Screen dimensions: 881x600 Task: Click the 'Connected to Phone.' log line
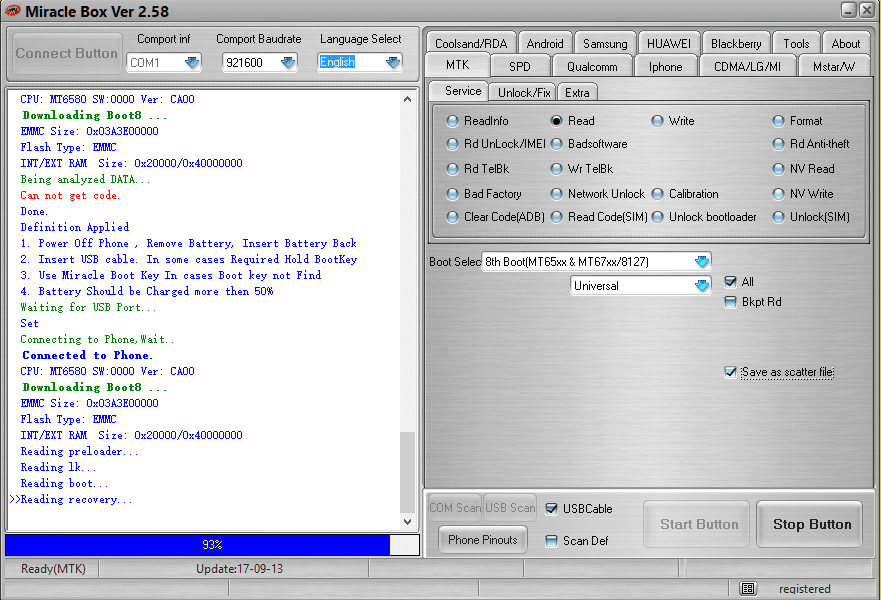click(x=87, y=356)
